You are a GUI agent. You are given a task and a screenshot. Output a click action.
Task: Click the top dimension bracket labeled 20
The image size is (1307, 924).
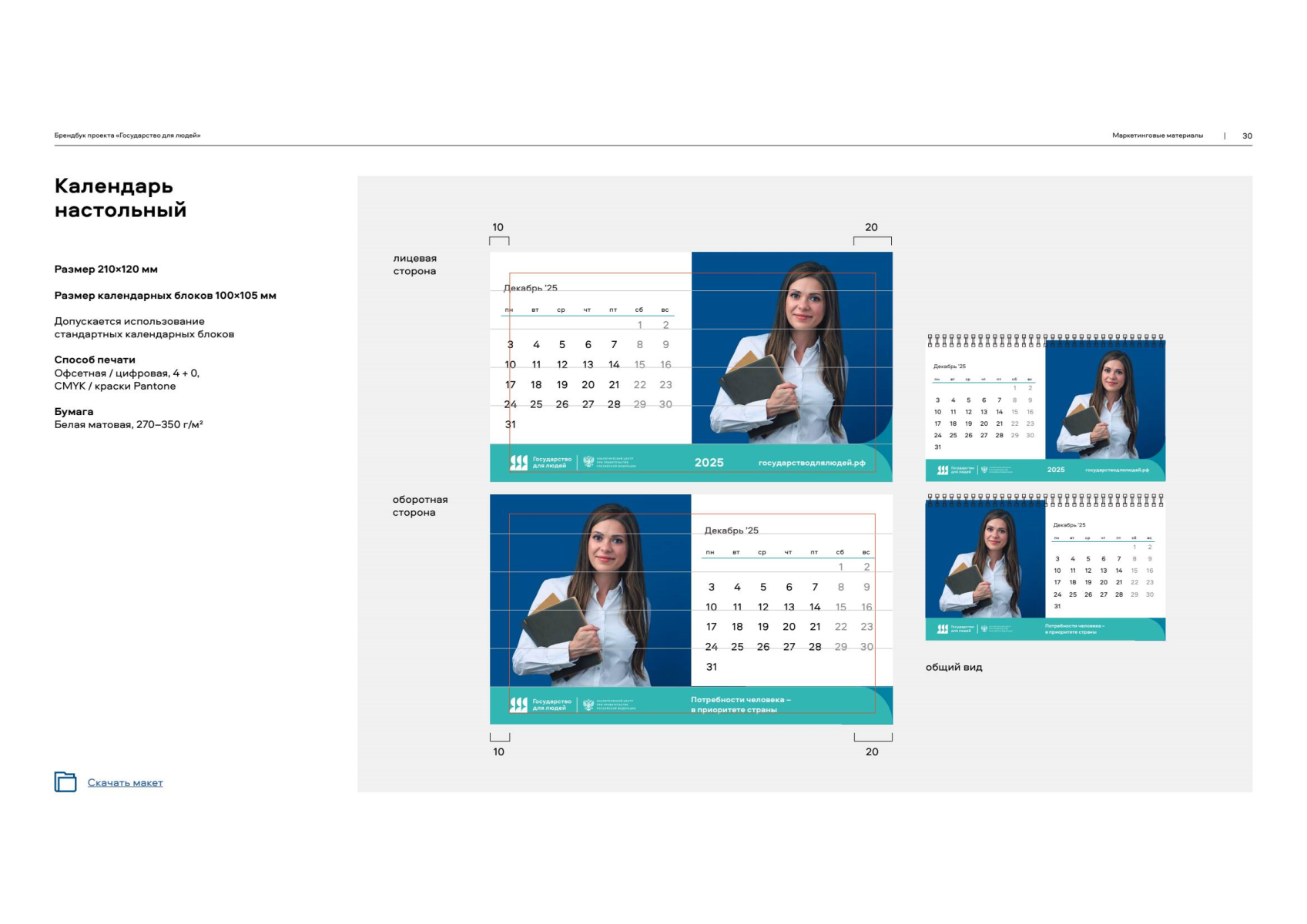[872, 239]
